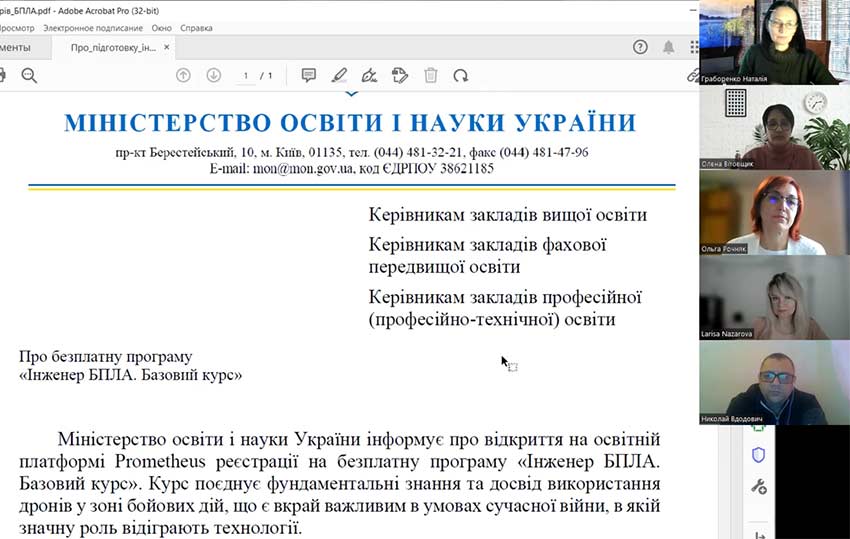Open the sign document tool
Screen dimensions: 850x539
(369, 75)
